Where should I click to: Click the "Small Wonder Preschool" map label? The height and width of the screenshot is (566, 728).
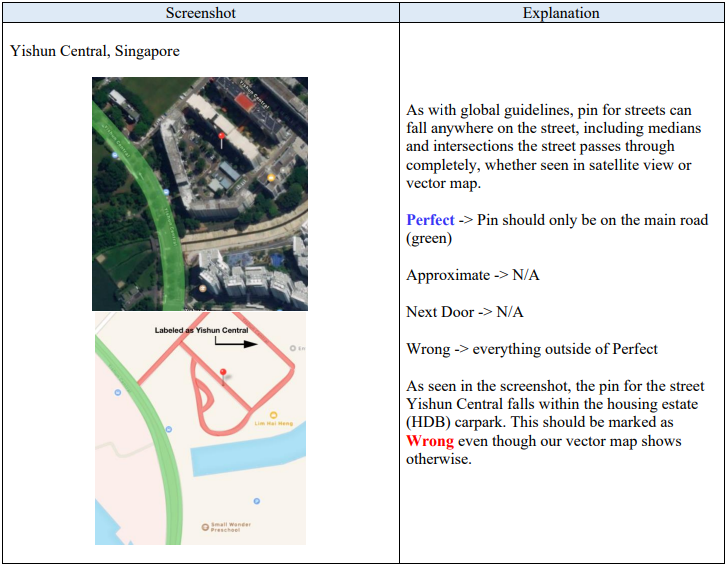pos(230,527)
